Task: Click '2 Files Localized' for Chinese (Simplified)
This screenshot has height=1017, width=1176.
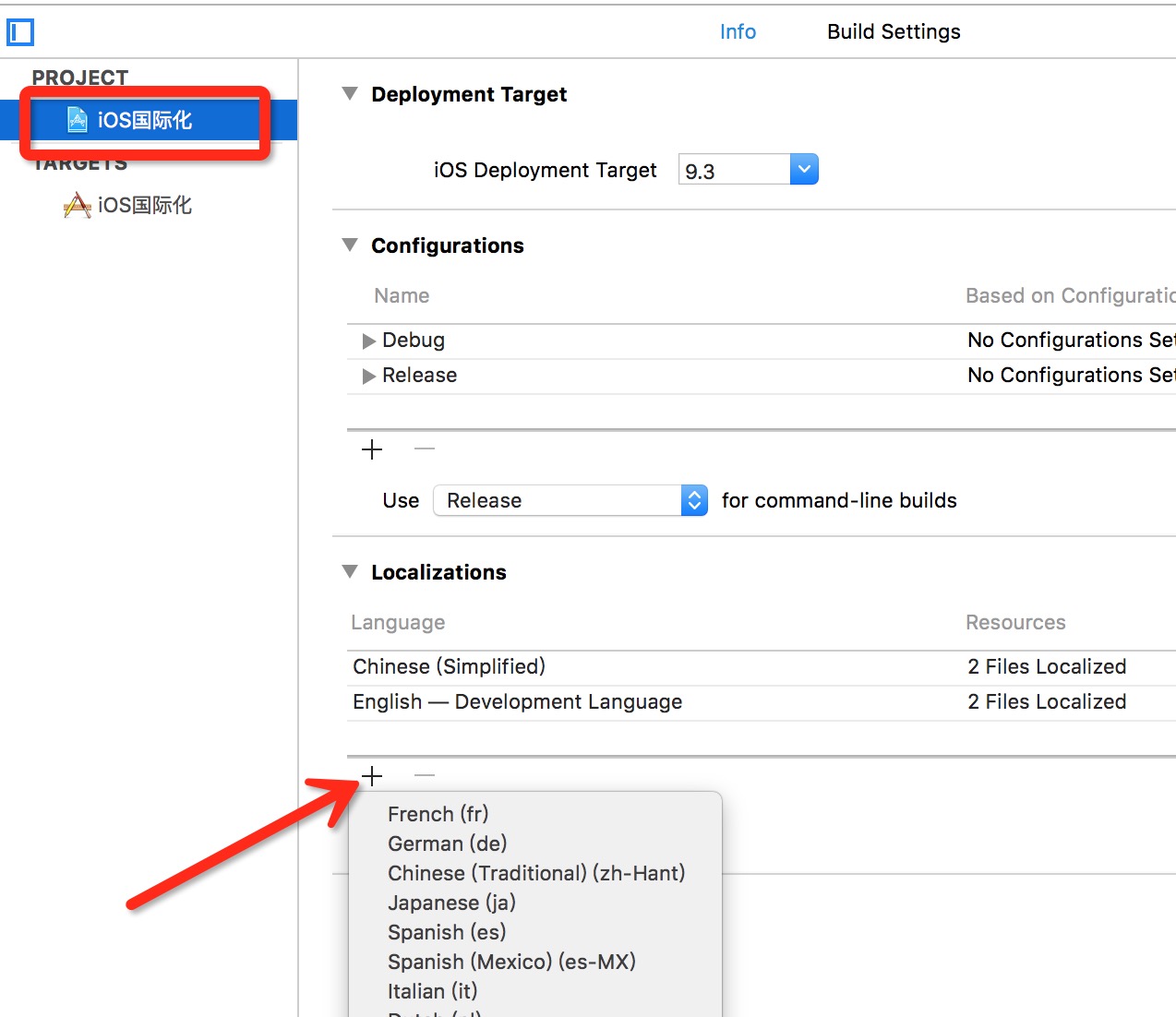Action: point(1047,667)
